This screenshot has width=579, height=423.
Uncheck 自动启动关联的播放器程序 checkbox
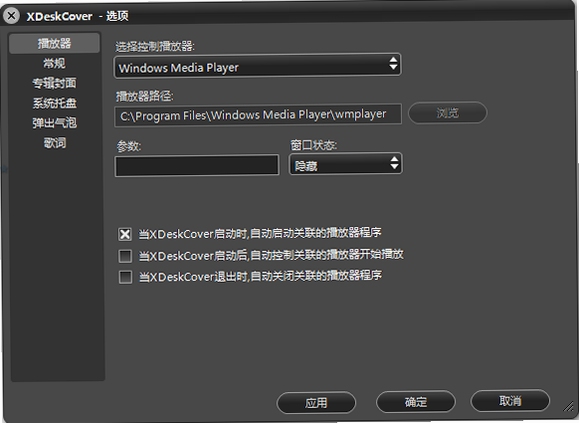click(x=125, y=234)
